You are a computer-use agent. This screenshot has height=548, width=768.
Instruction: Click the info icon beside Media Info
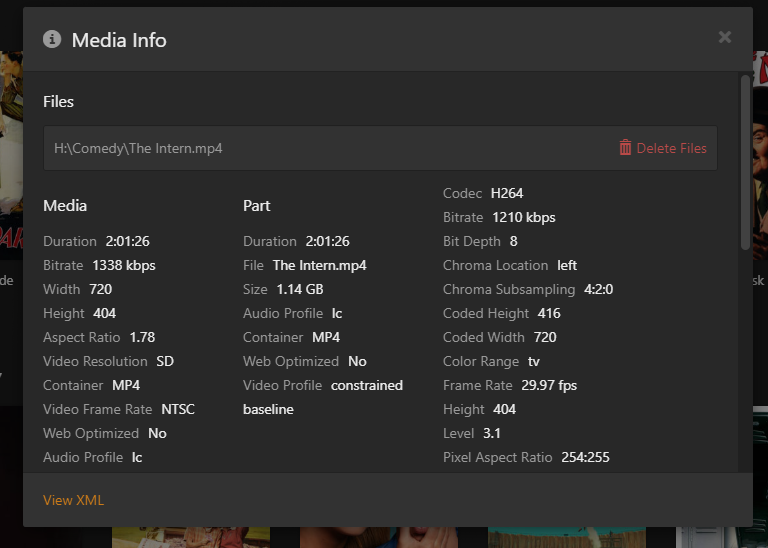coord(52,39)
